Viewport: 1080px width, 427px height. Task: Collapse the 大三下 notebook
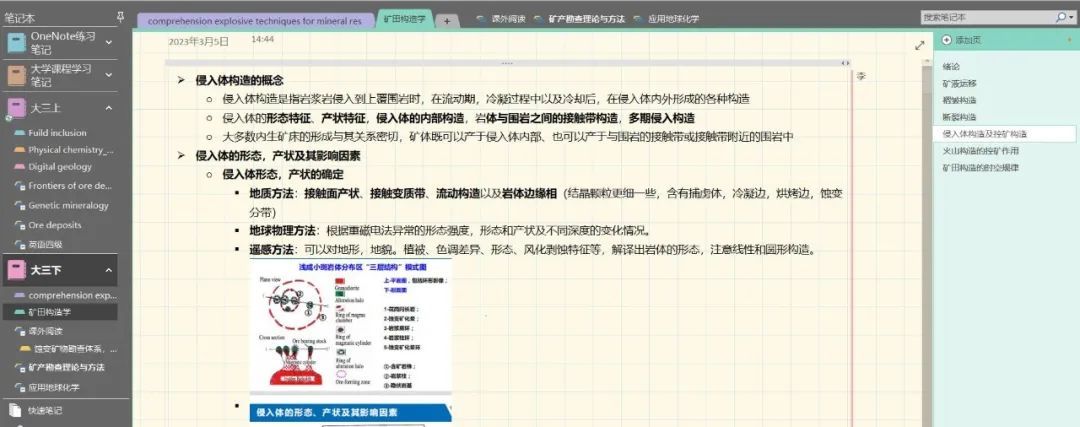109,270
